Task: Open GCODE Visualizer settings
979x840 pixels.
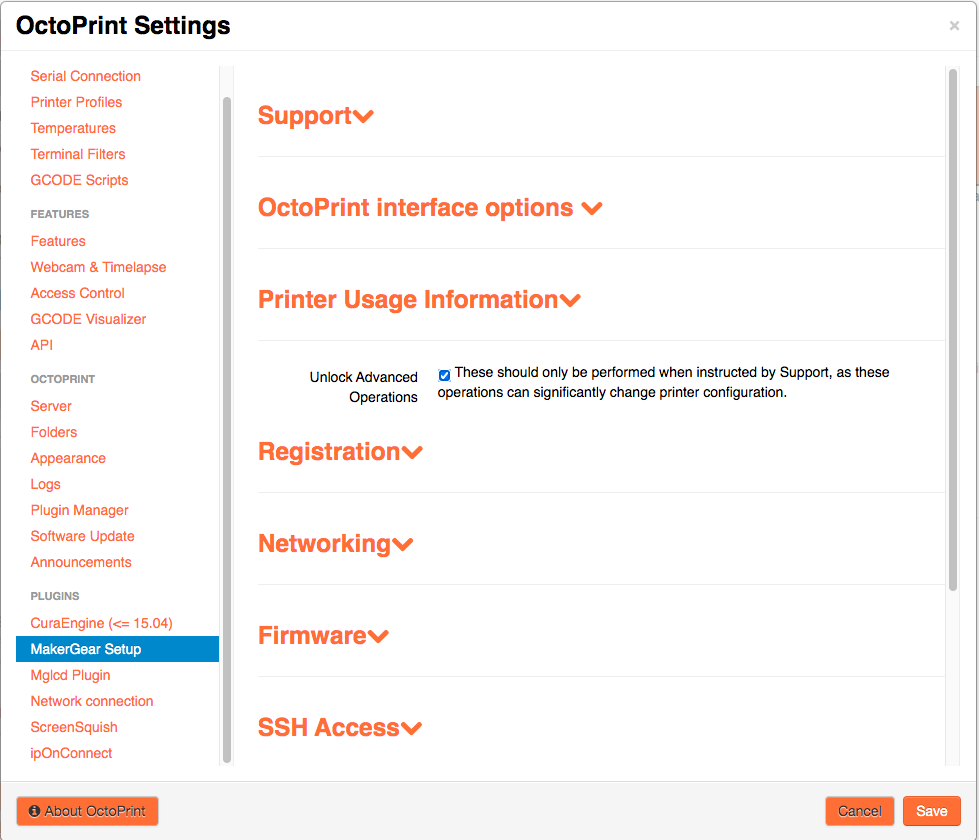Action: (89, 319)
